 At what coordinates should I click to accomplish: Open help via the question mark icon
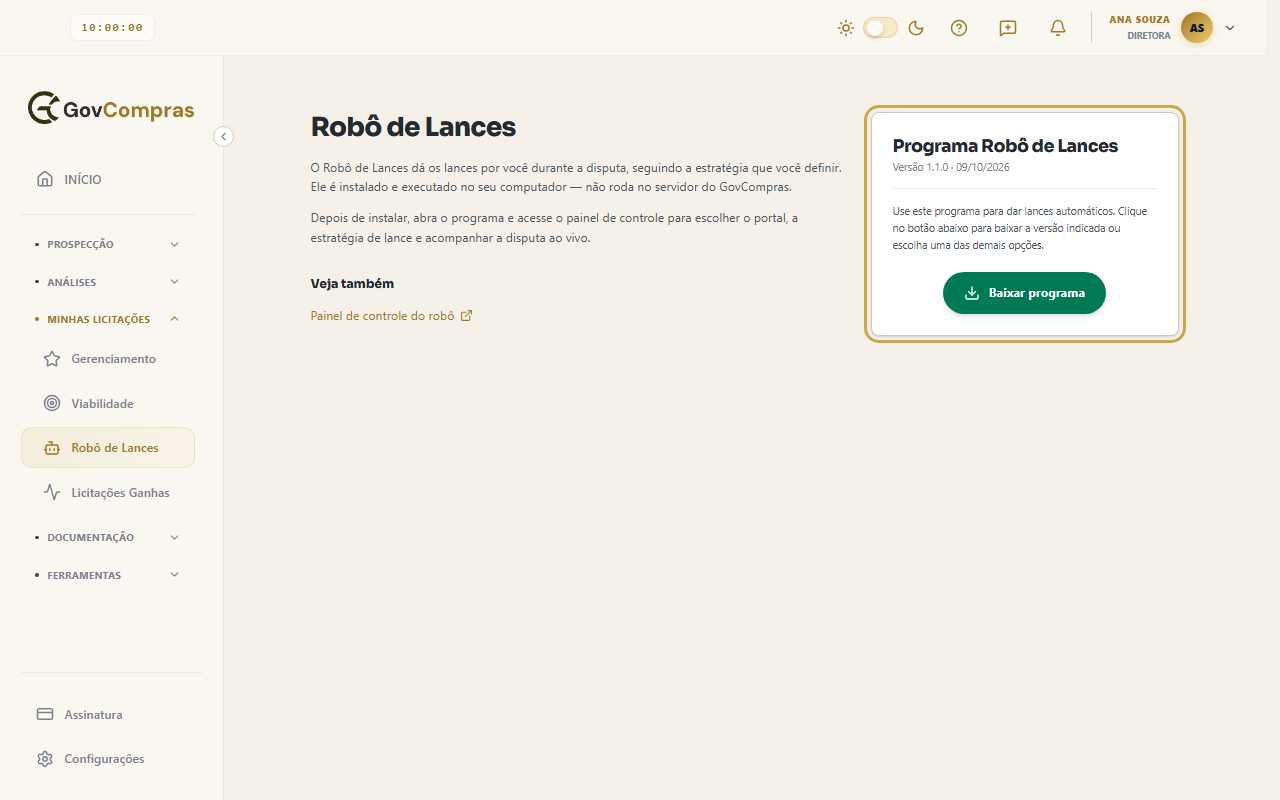[959, 28]
